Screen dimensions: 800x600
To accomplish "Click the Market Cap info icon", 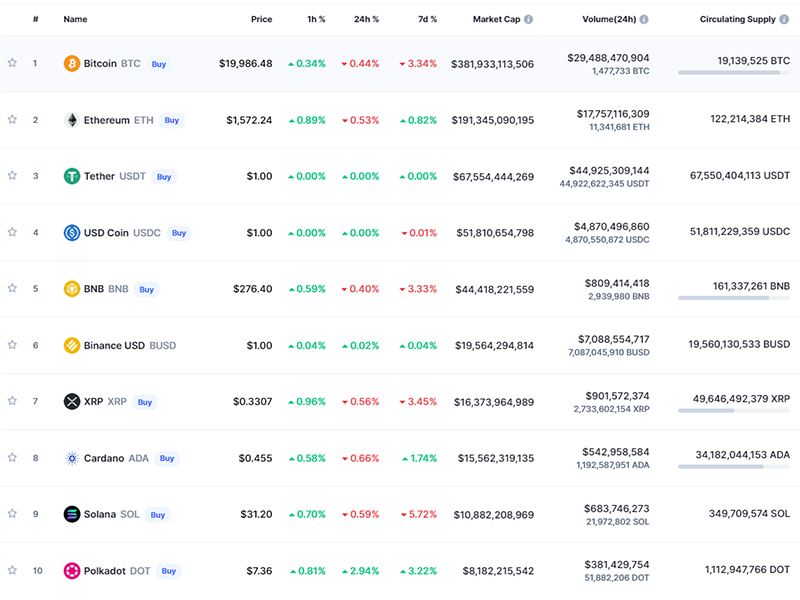I will 528,19.
